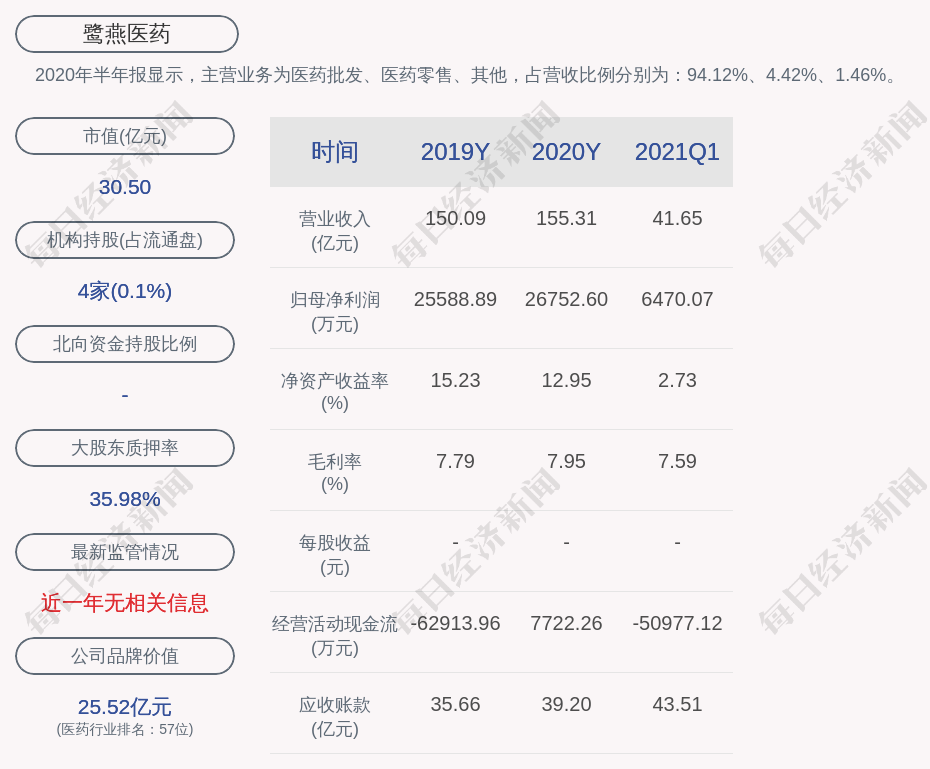
Task: Click the pledge rate value 35.98%
Action: pyautogui.click(x=125, y=499)
